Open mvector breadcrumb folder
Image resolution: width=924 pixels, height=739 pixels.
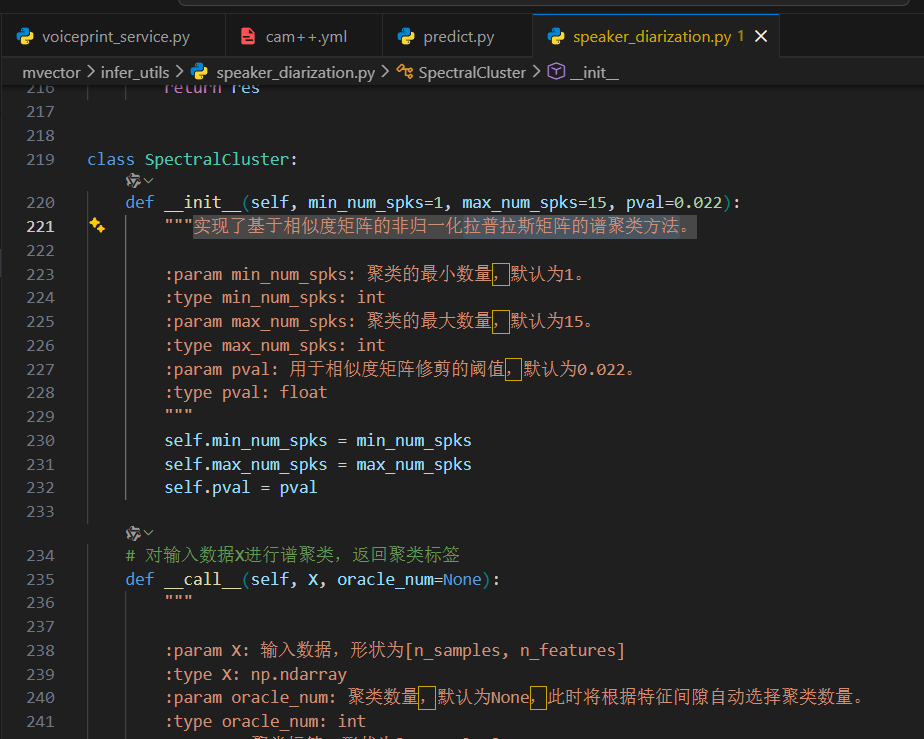[x=51, y=72]
